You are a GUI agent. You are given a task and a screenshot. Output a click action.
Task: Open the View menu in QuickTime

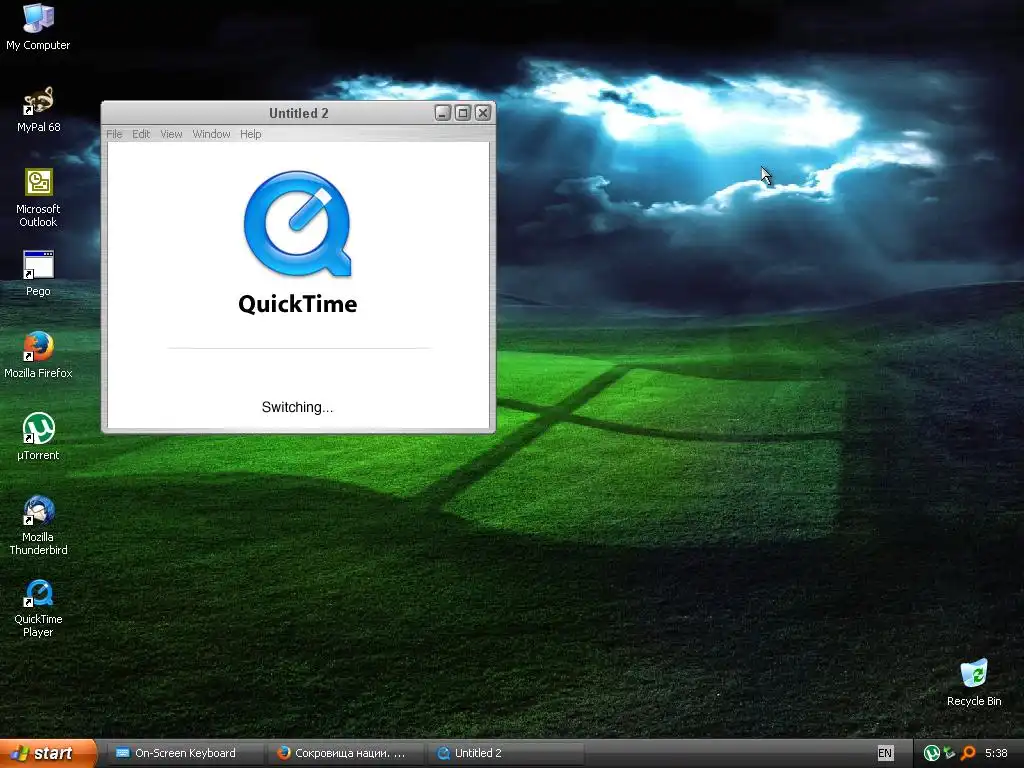pyautogui.click(x=171, y=134)
